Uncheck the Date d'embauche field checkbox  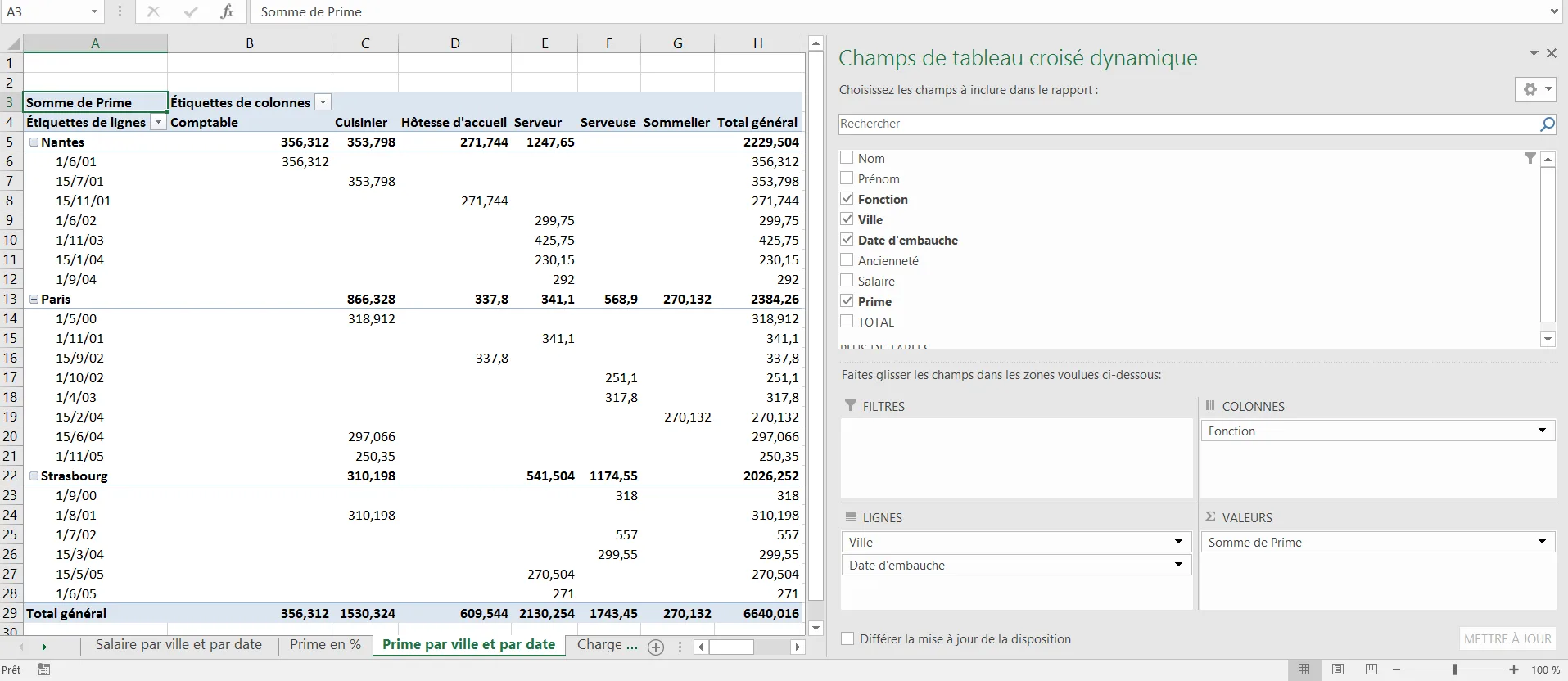pos(847,239)
